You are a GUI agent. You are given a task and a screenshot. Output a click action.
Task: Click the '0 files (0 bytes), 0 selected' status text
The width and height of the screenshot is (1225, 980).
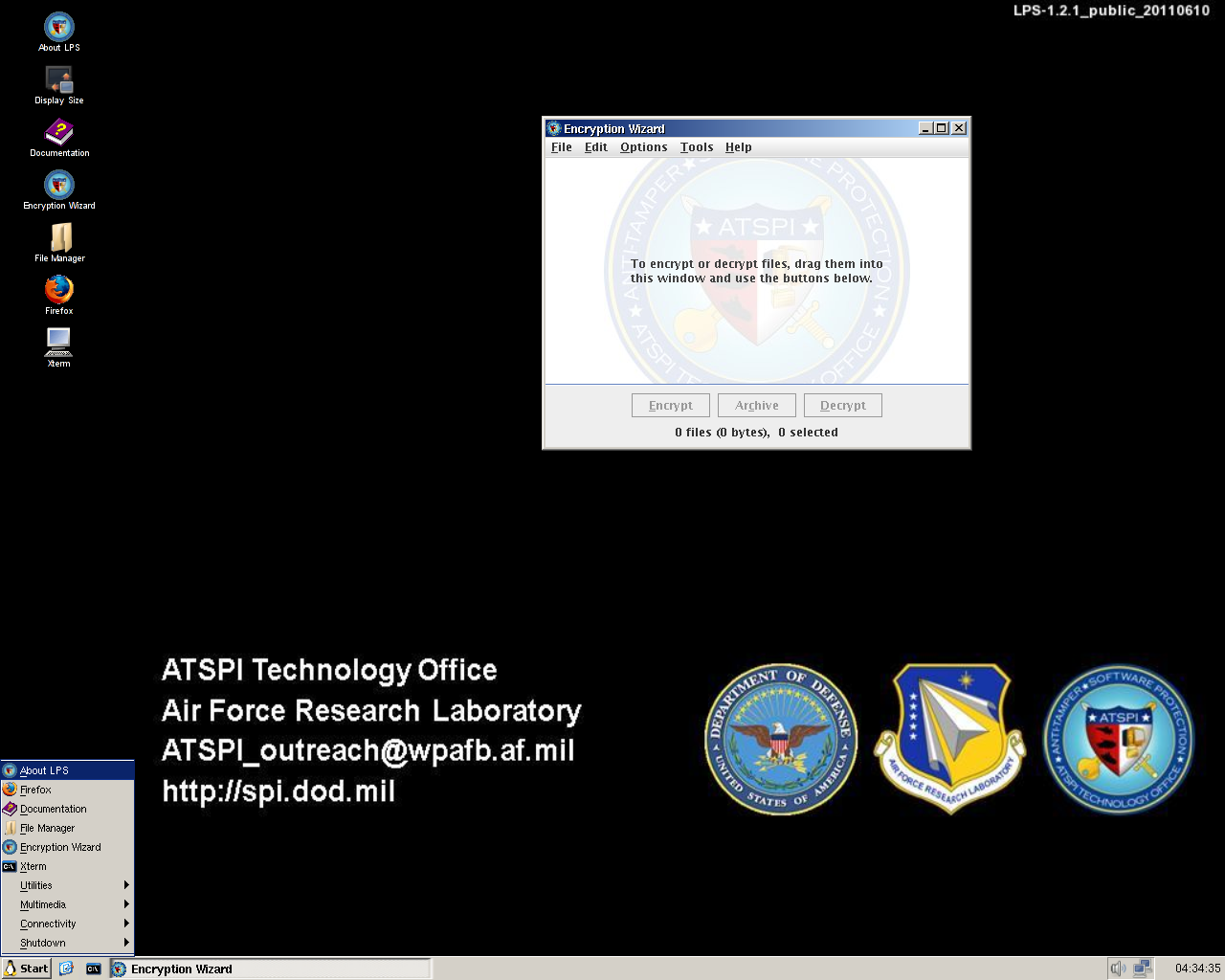(756, 433)
